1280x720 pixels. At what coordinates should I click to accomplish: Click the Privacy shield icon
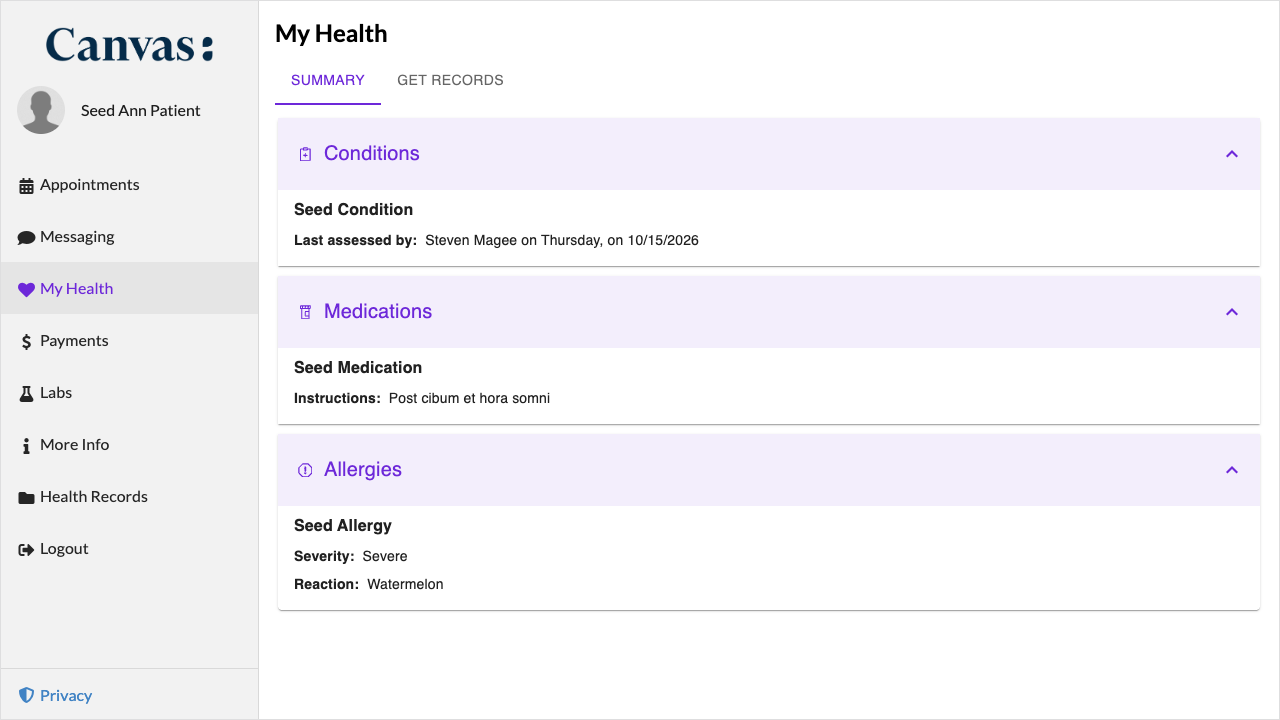(26, 695)
